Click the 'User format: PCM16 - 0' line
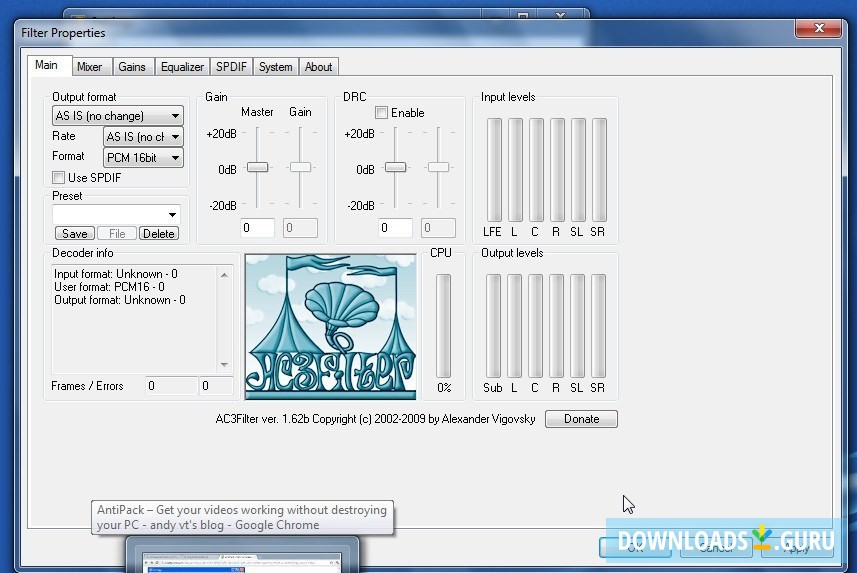857x573 pixels. 109,287
